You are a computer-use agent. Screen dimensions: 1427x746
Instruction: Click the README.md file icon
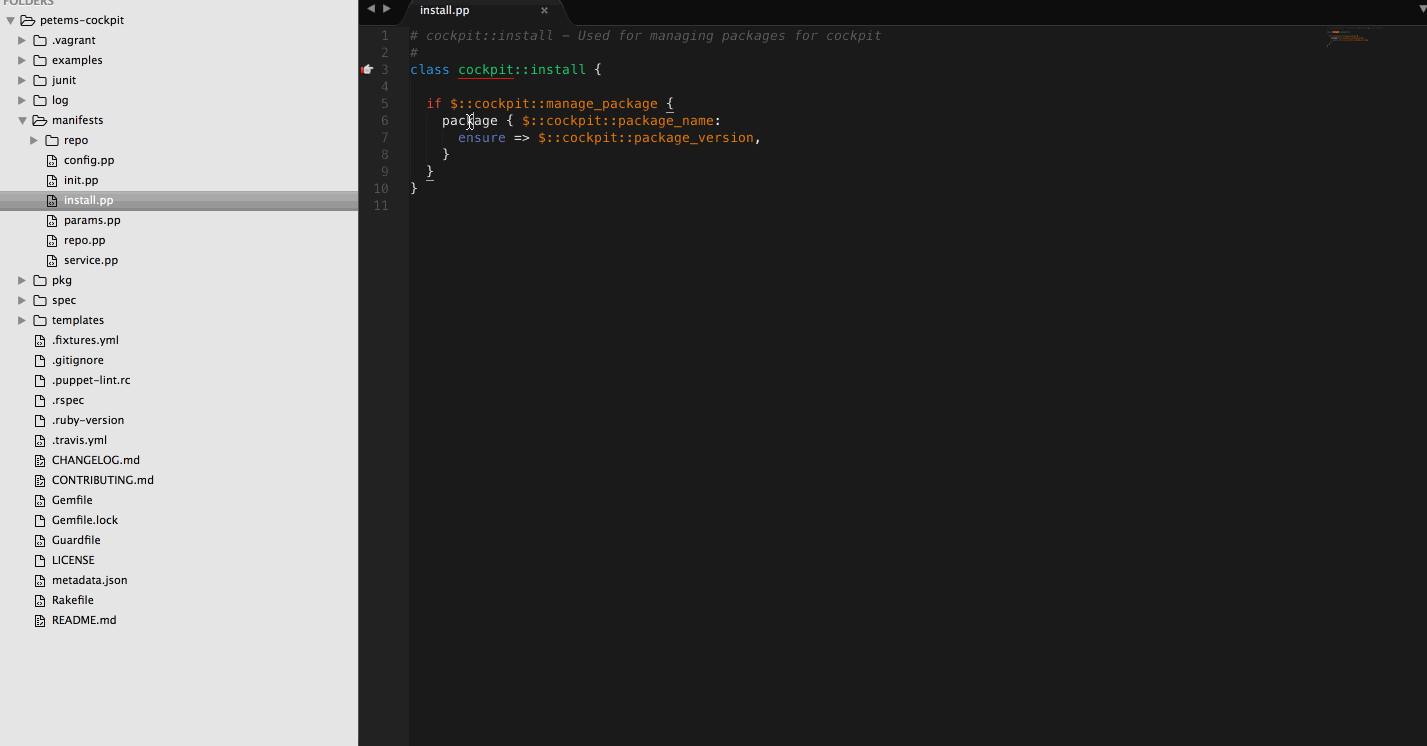pos(40,620)
